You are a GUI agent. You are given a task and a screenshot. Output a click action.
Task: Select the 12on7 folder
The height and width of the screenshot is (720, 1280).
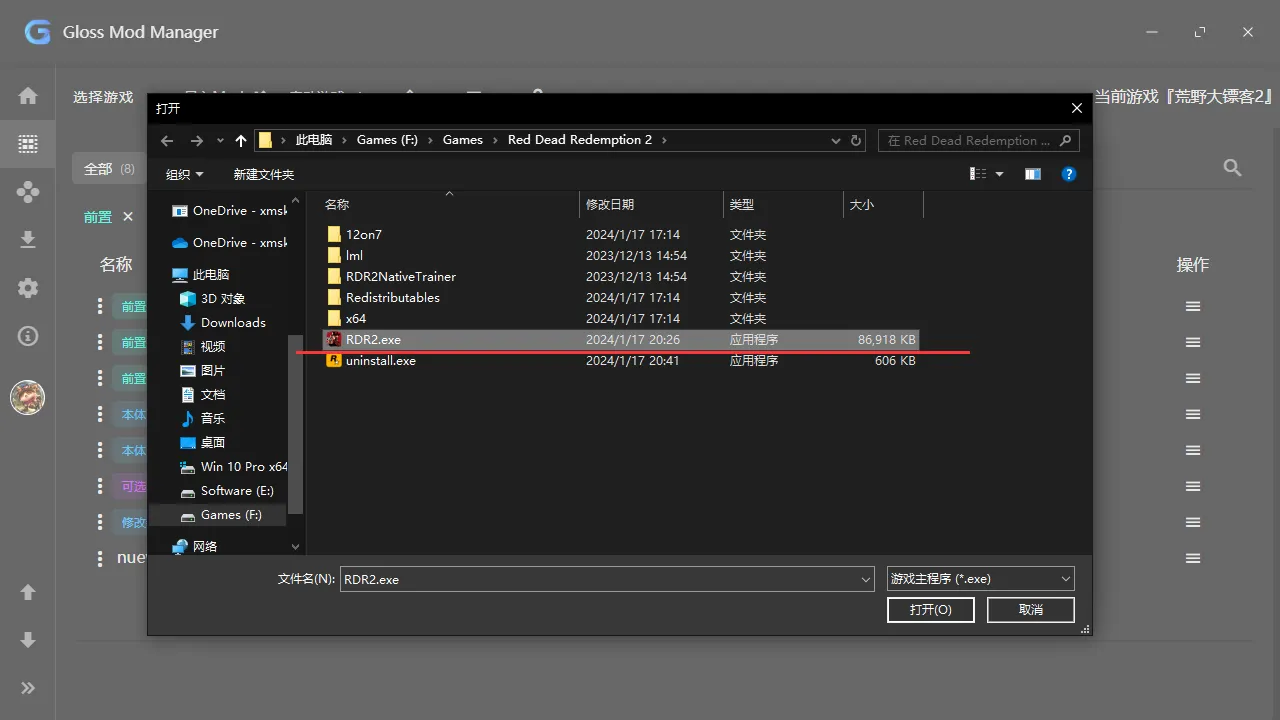(x=620, y=235)
